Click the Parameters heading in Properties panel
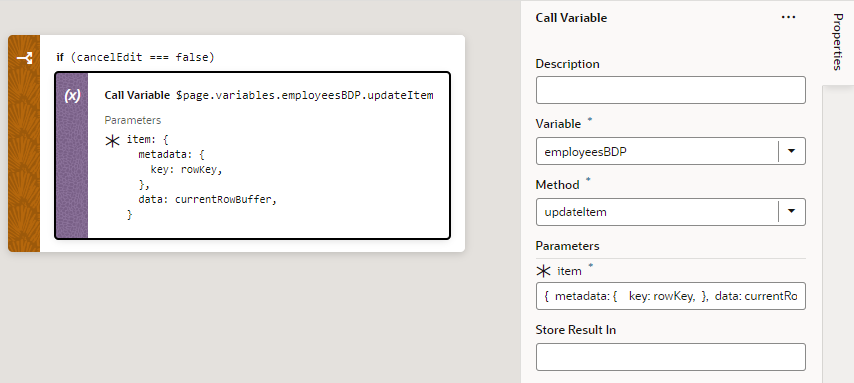 [568, 246]
